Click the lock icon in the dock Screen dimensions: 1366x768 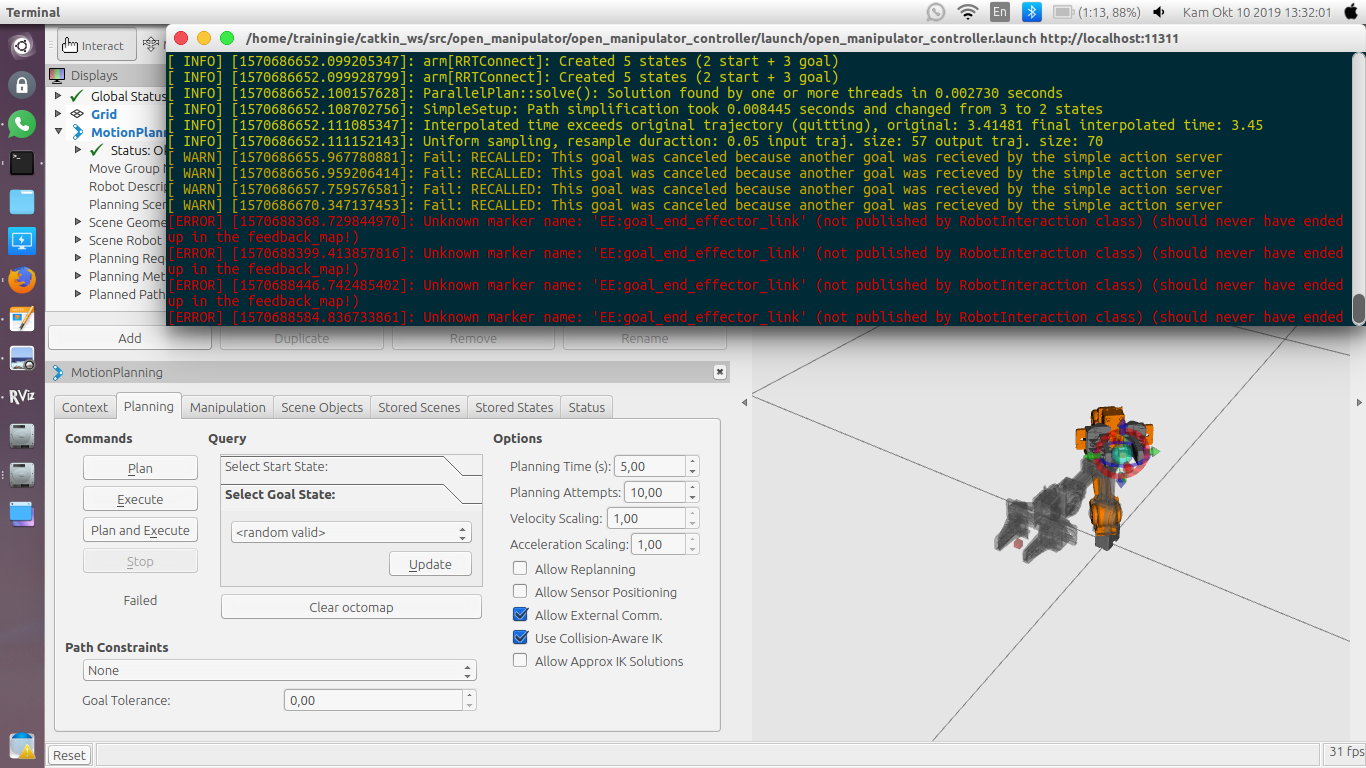pyautogui.click(x=22, y=85)
